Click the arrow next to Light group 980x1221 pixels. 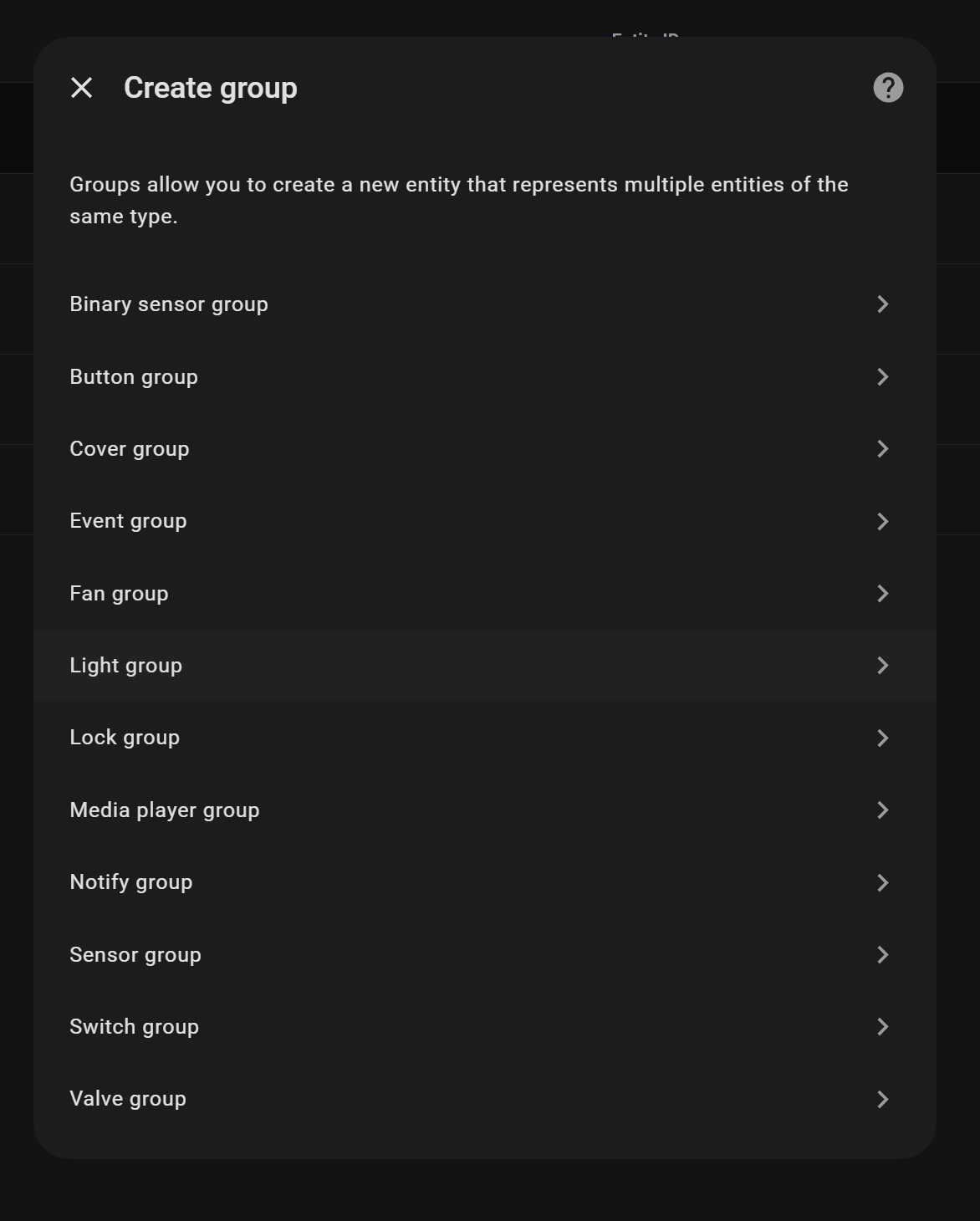[882, 666]
